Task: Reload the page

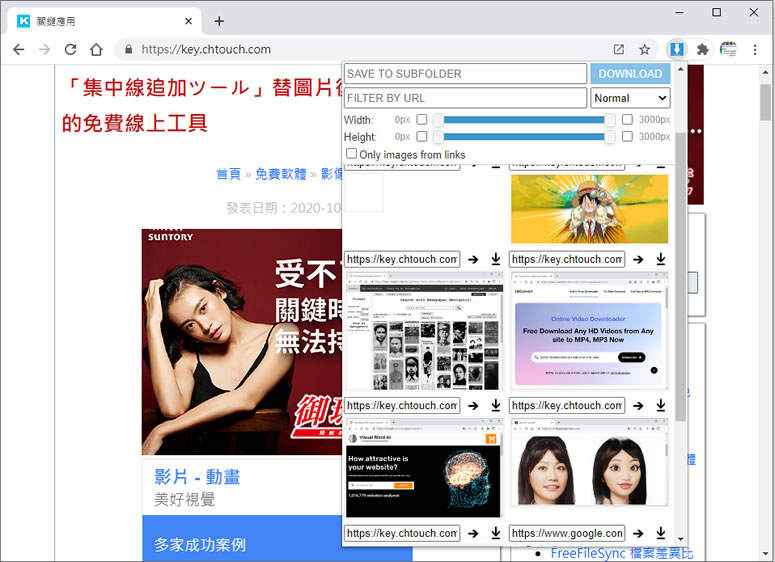Action: coord(70,49)
